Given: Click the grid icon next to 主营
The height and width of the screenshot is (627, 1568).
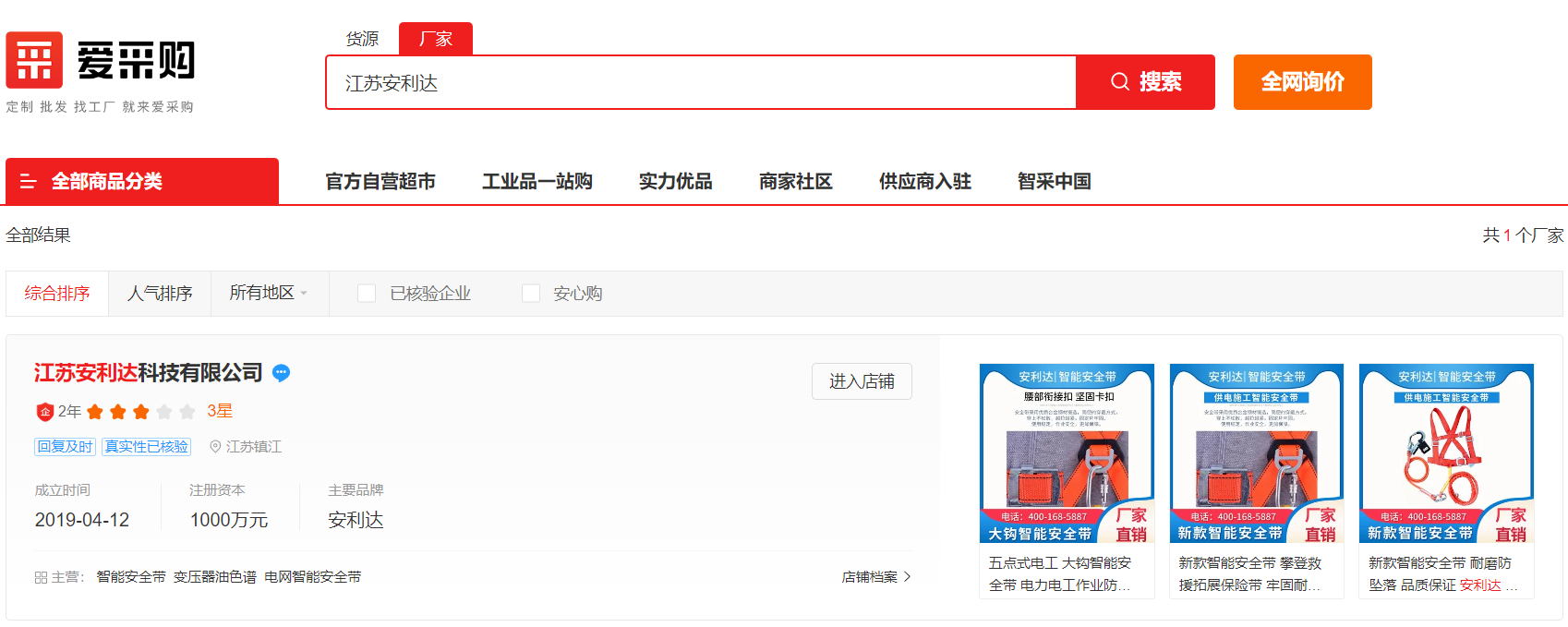Looking at the screenshot, I should click(x=41, y=578).
